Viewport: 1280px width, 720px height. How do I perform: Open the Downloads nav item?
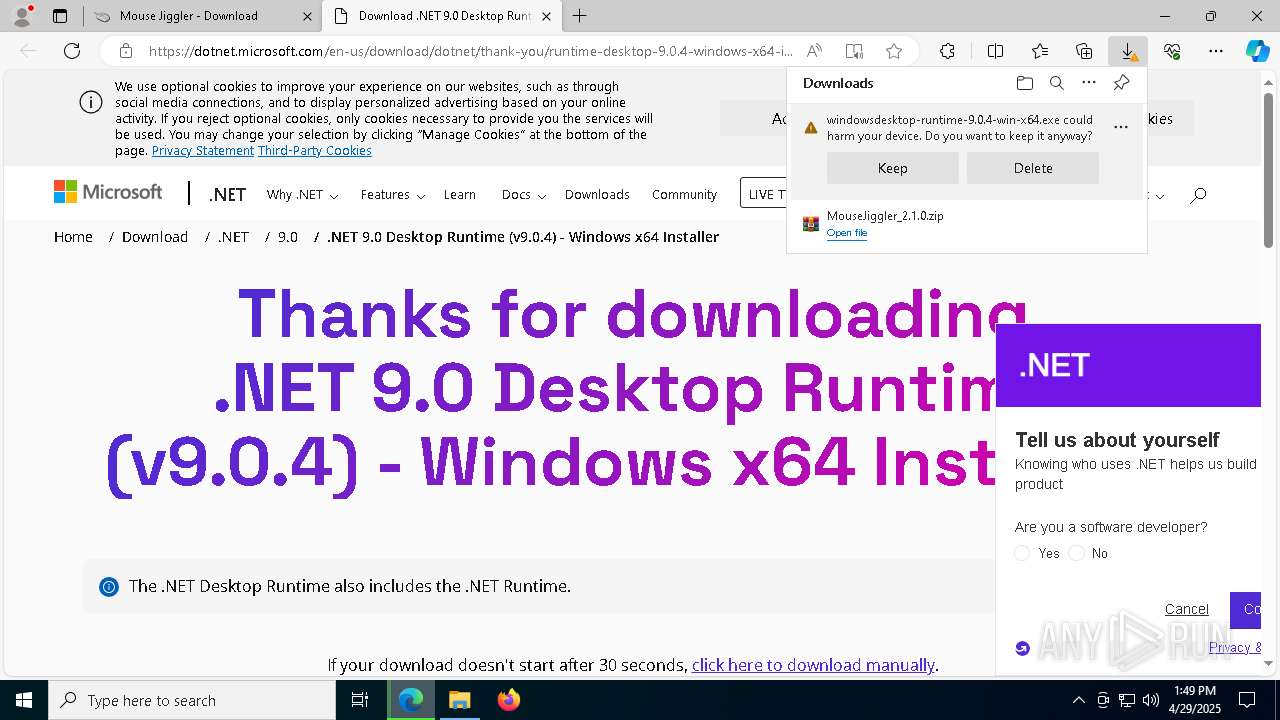[x=597, y=195]
